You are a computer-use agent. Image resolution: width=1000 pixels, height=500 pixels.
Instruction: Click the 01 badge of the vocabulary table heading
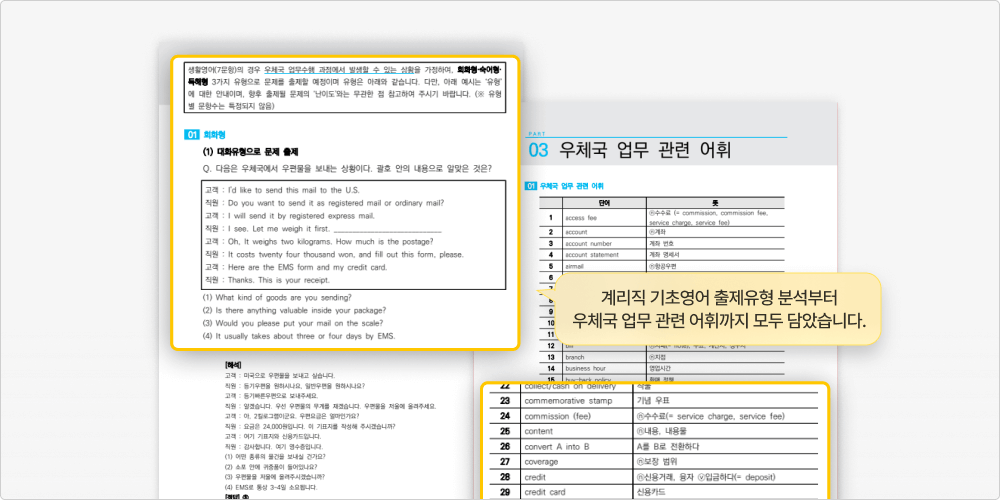531,186
